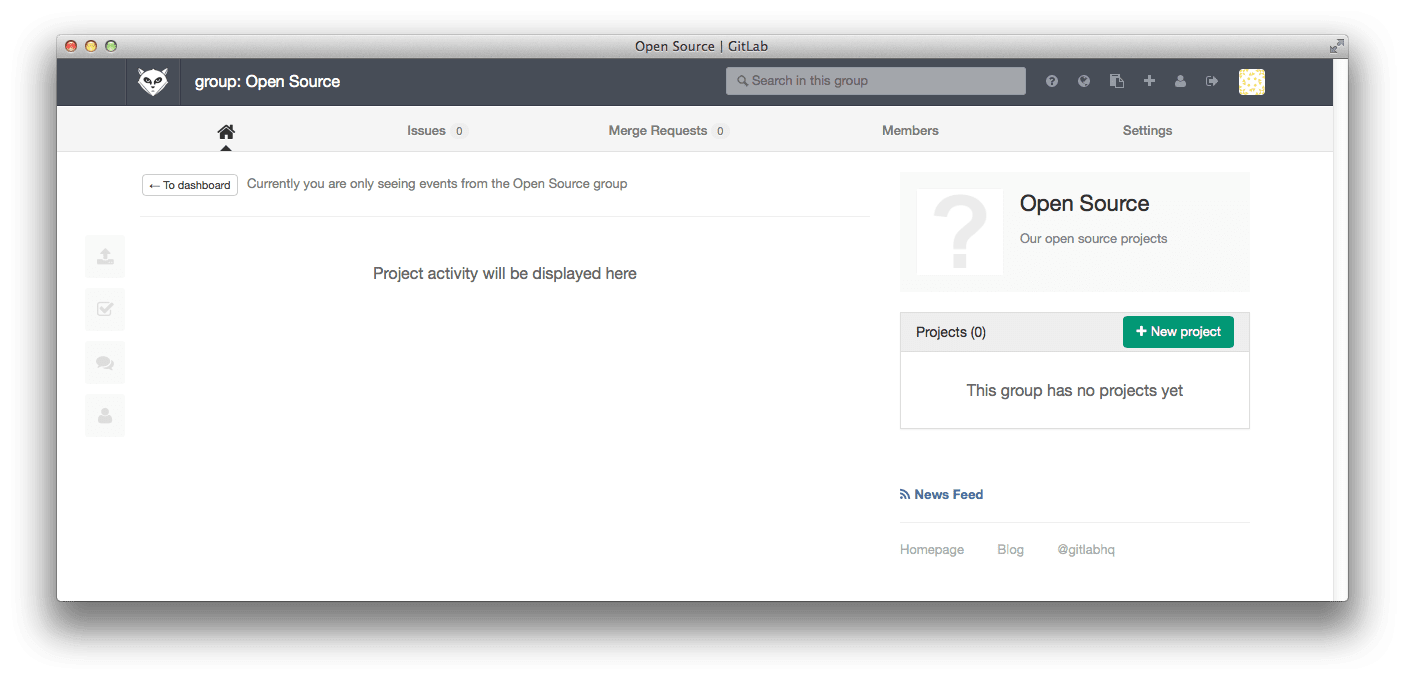The height and width of the screenshot is (680, 1405).
Task: Filter activity by push events icon
Action: pos(105,256)
